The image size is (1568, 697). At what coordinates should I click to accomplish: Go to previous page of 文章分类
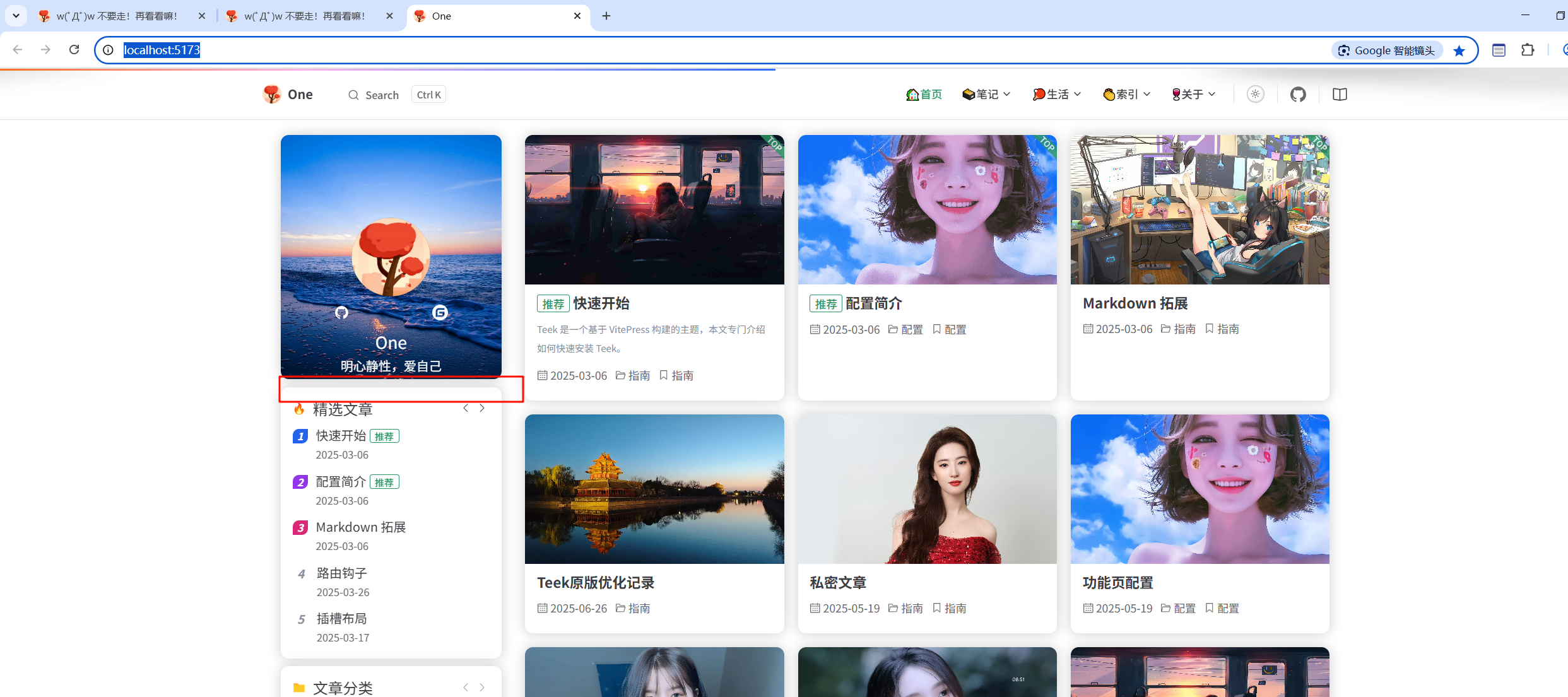click(x=466, y=687)
